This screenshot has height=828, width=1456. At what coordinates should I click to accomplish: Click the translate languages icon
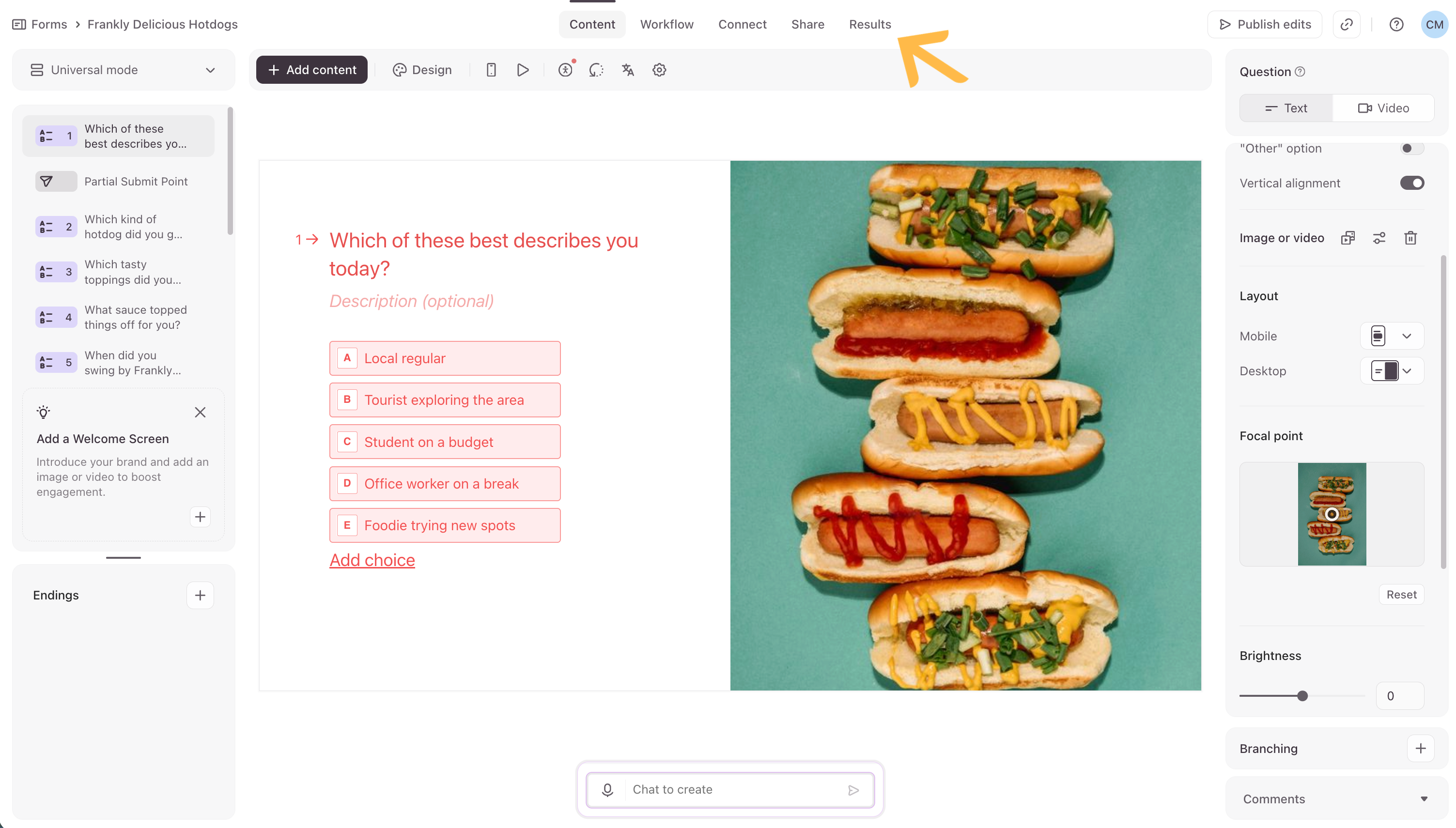pyautogui.click(x=627, y=70)
